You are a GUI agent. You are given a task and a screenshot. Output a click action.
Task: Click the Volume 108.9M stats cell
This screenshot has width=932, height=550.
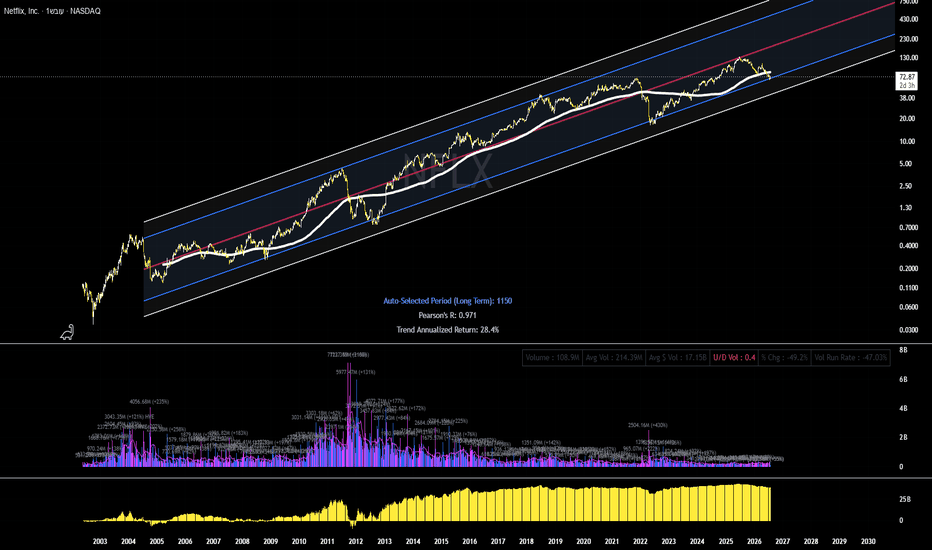click(552, 357)
